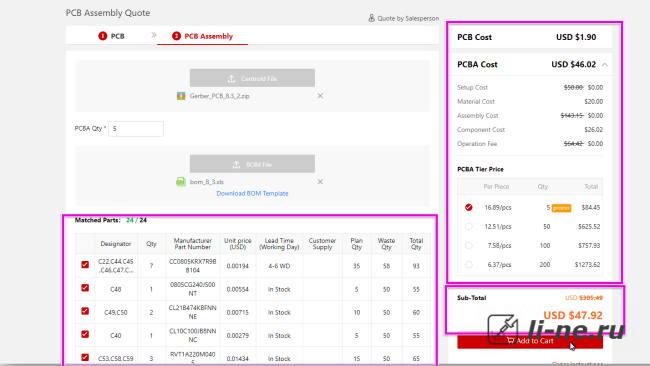This screenshot has width=650, height=366.
Task: Select the 12.51/pcs tier price option
Action: pos(468,226)
